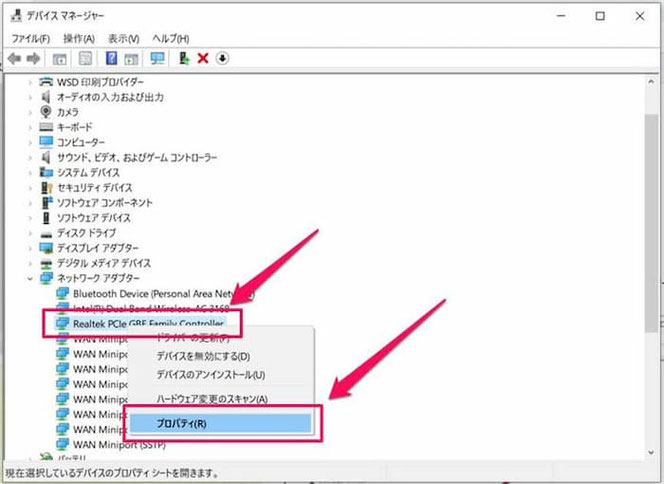
Task: Click the システム デバイス folder icon
Action: pyautogui.click(x=46, y=172)
